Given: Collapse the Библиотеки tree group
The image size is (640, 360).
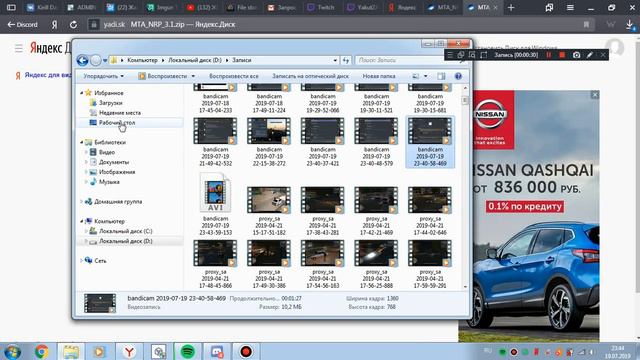Looking at the screenshot, I should [x=81, y=142].
